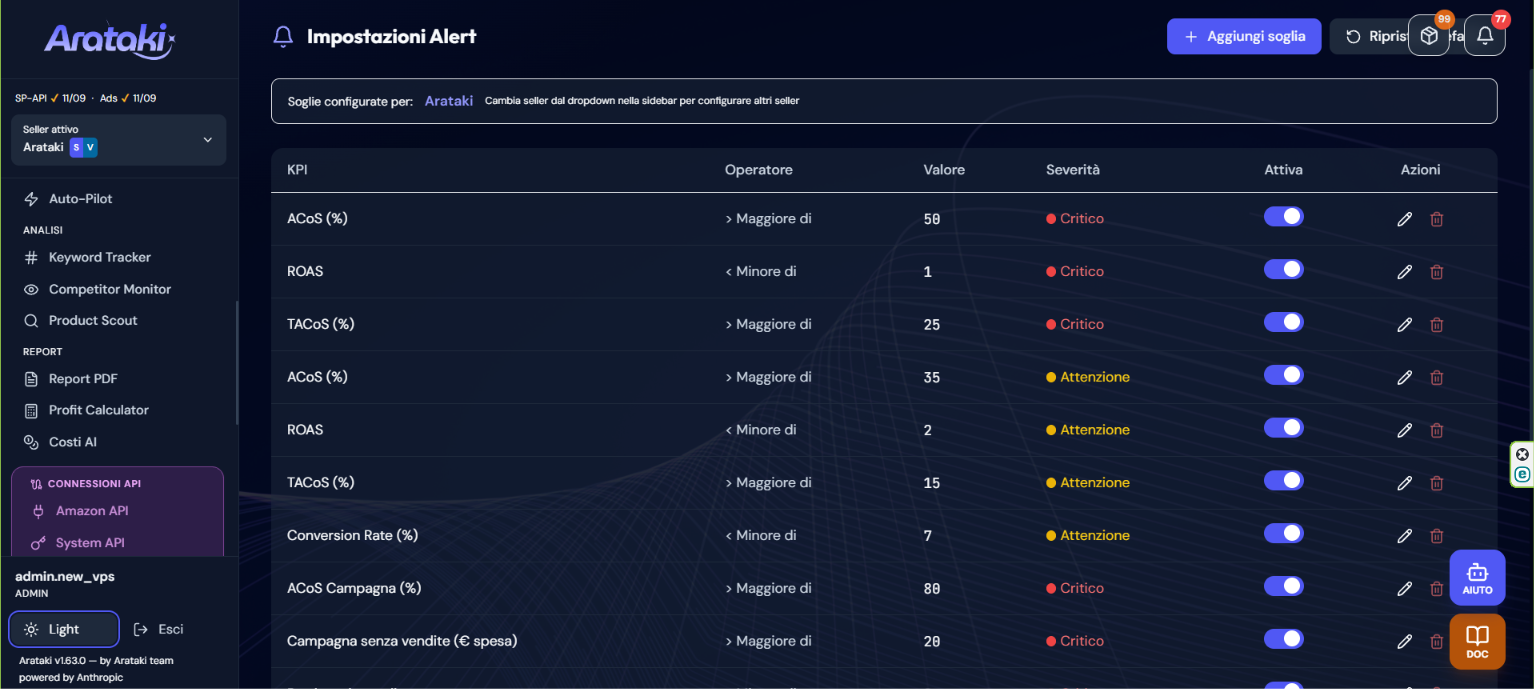1534x689 pixels.
Task: Edit the TACoS (%) threshold with value 25
Action: [1405, 324]
